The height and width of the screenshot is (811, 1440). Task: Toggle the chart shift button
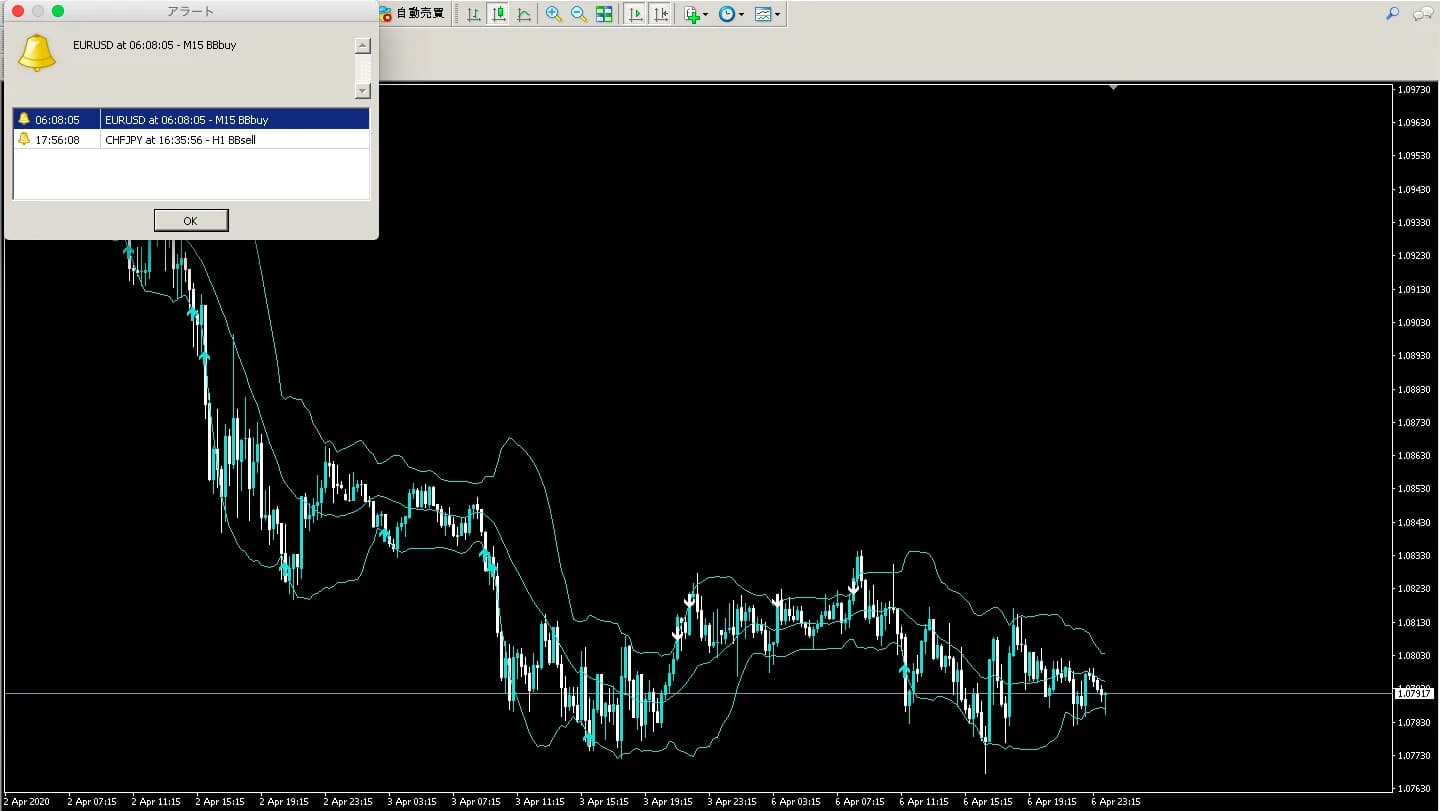coord(660,14)
